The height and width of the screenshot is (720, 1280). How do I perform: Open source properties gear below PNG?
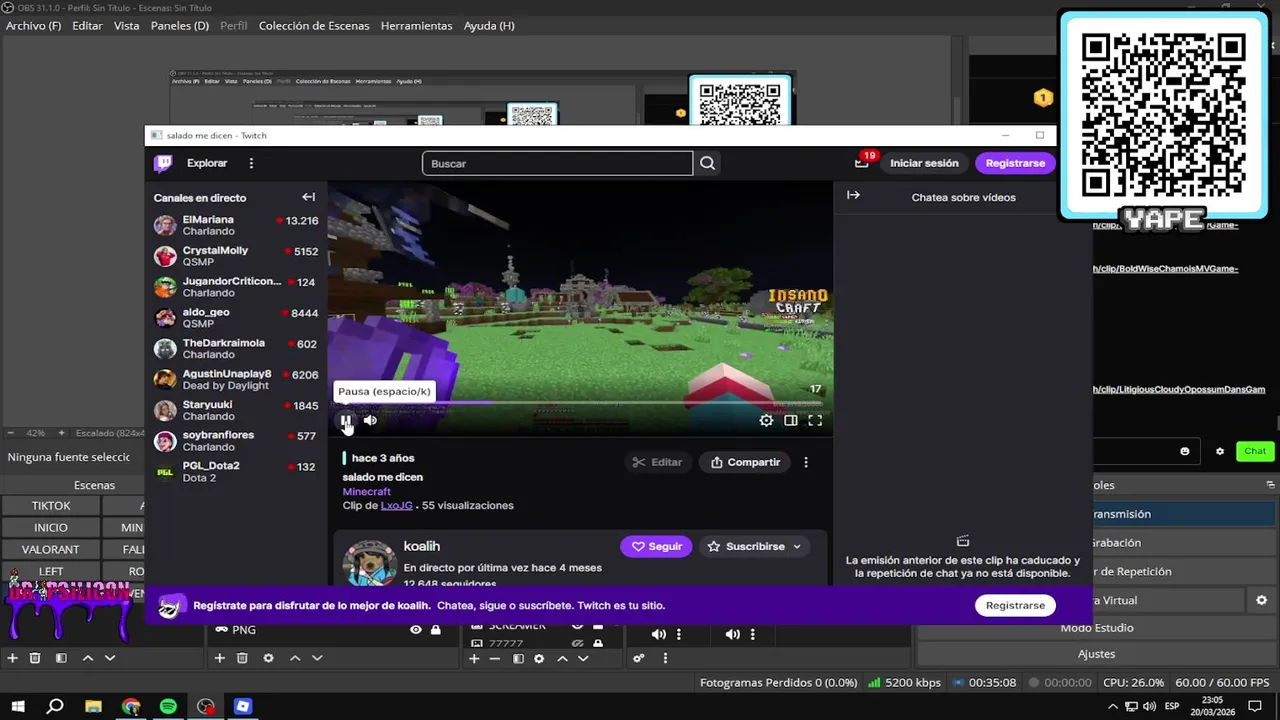click(x=268, y=658)
